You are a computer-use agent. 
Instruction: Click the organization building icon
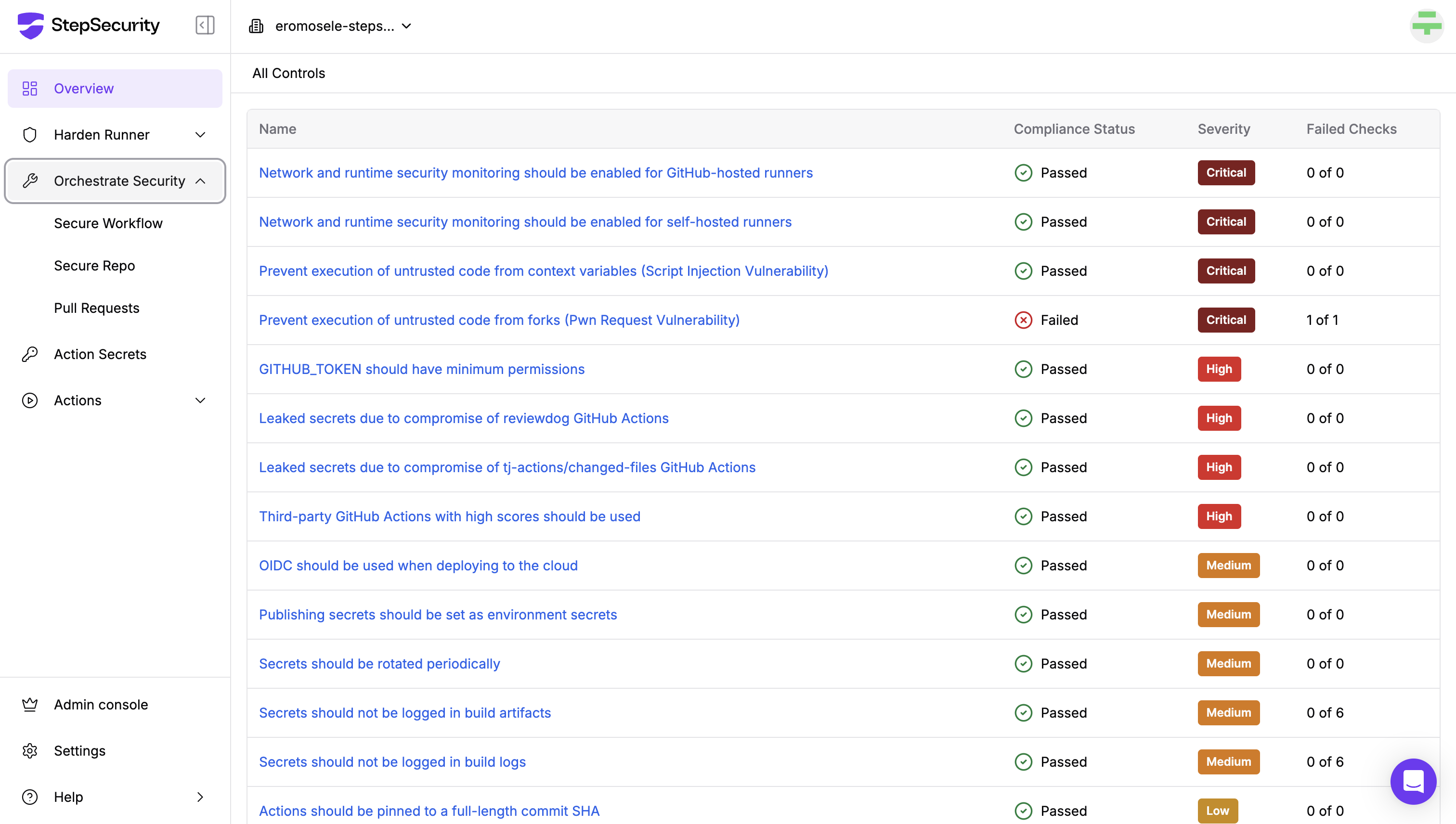coord(257,26)
